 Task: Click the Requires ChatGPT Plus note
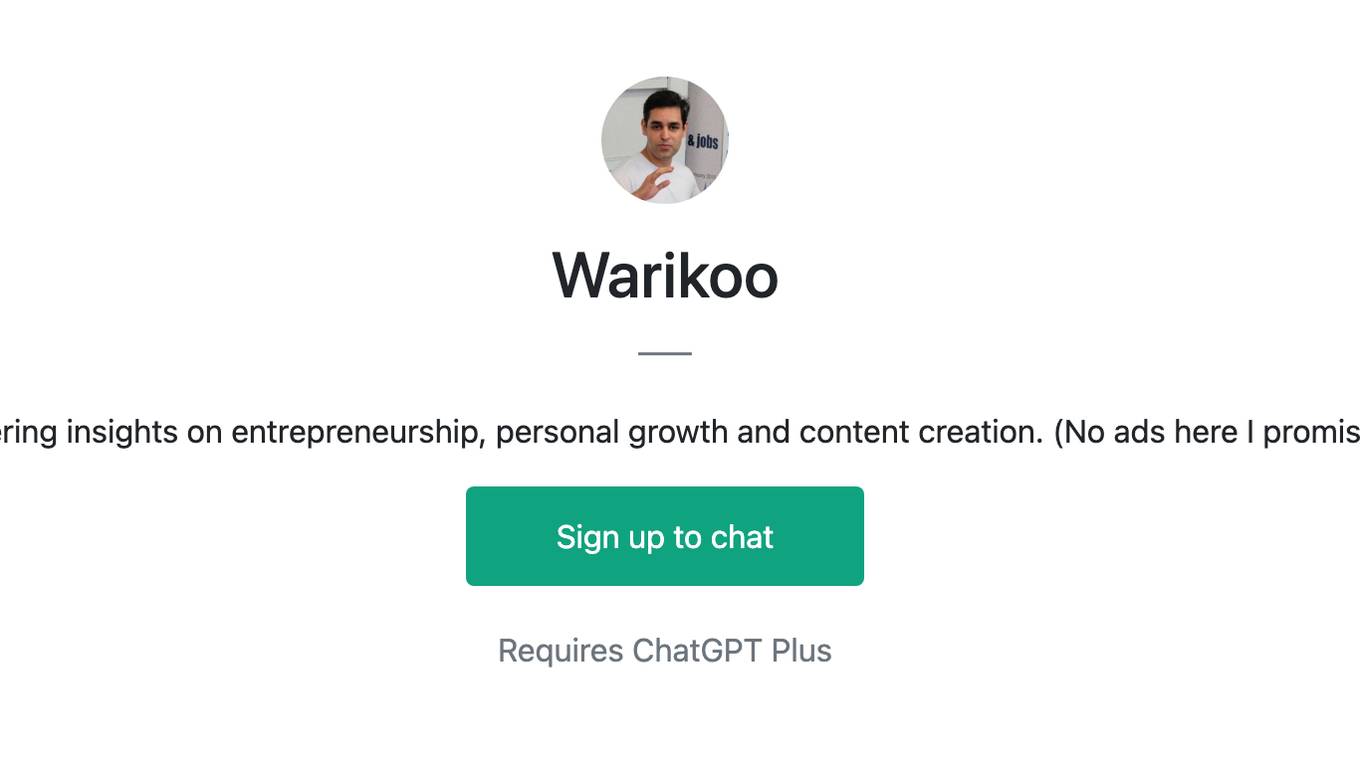point(665,650)
